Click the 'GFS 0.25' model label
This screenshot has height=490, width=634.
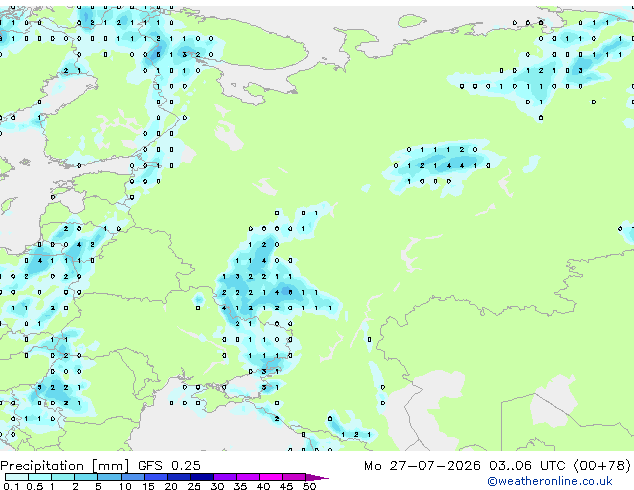click(169, 465)
